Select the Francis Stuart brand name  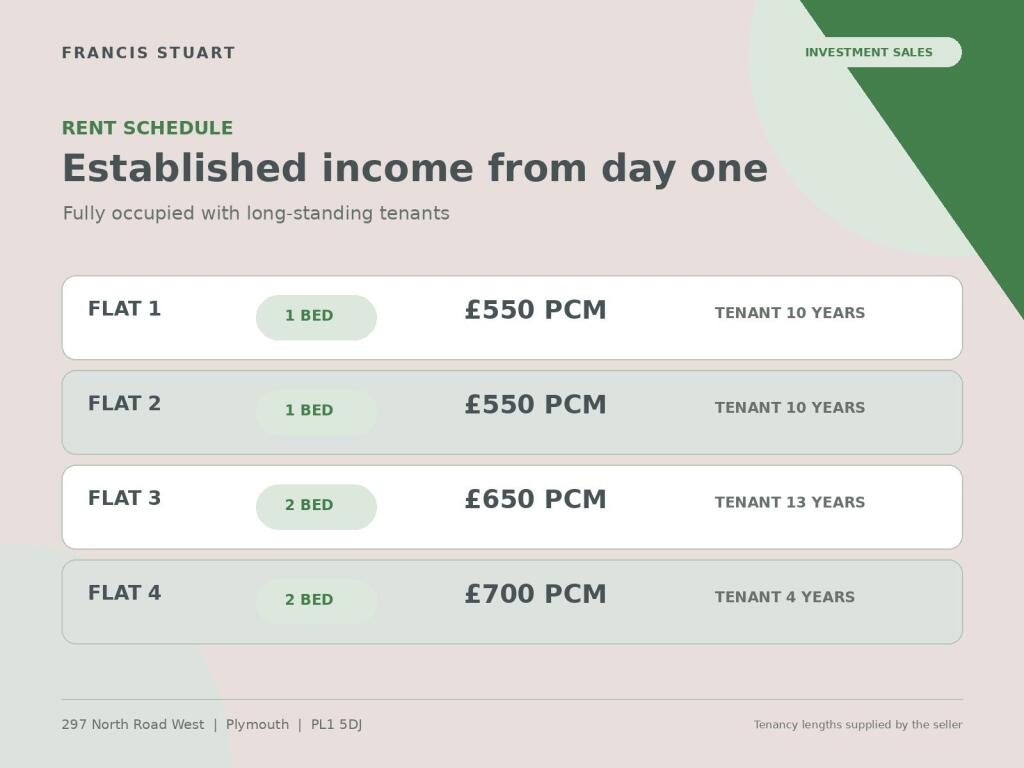click(x=148, y=53)
